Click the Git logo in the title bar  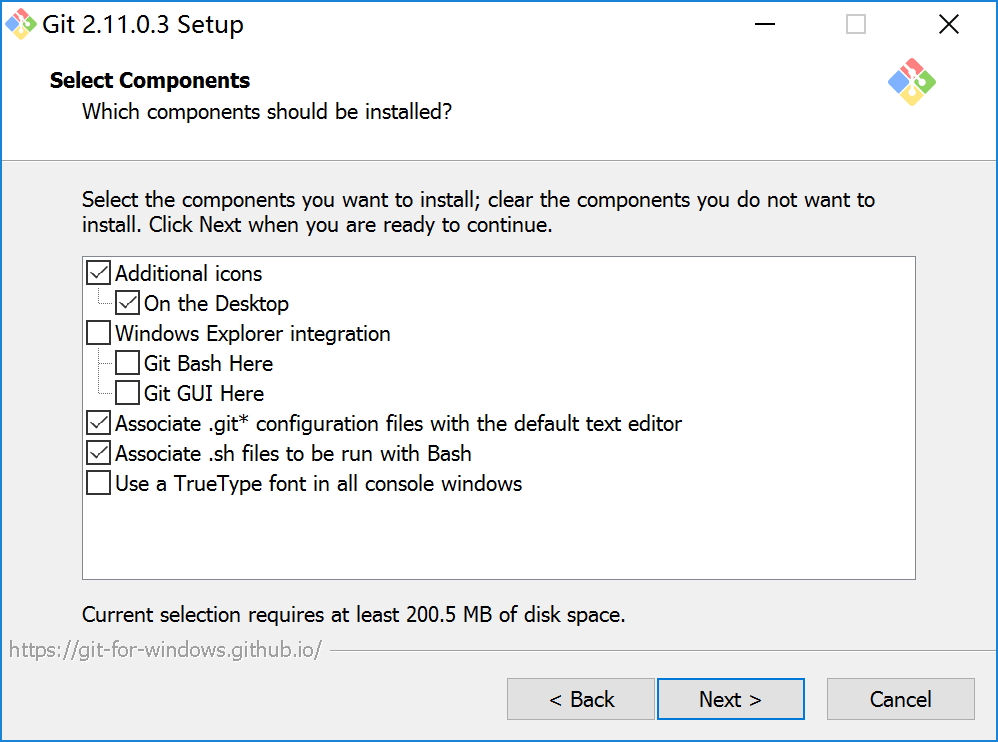[x=22, y=25]
